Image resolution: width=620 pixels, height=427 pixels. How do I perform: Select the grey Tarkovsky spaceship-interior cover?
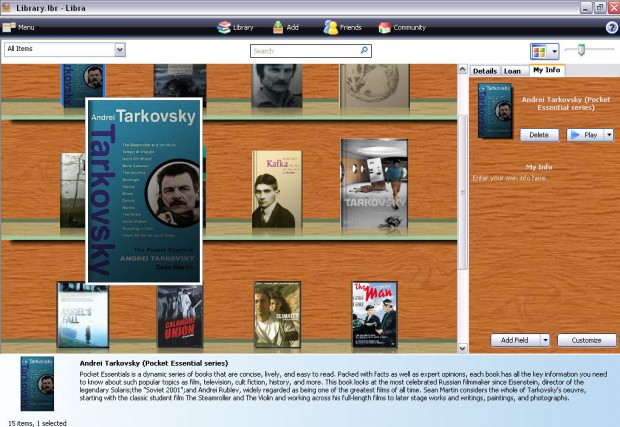click(374, 184)
